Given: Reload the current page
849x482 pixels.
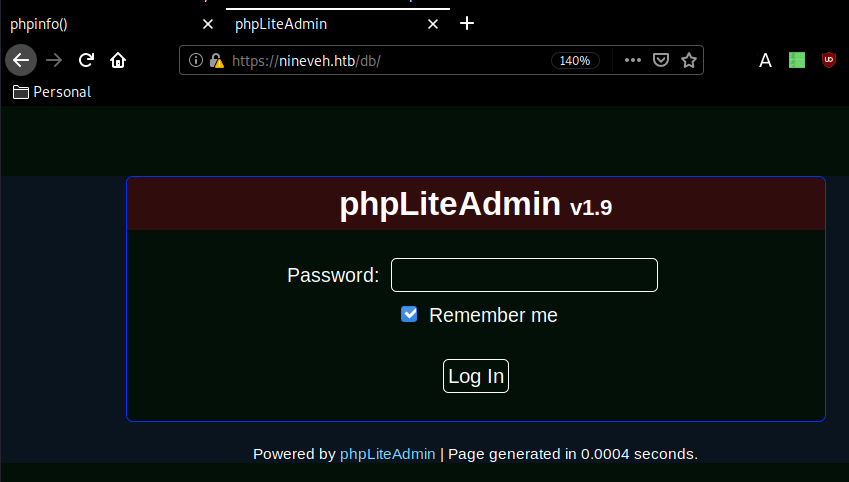Looking at the screenshot, I should coord(86,60).
